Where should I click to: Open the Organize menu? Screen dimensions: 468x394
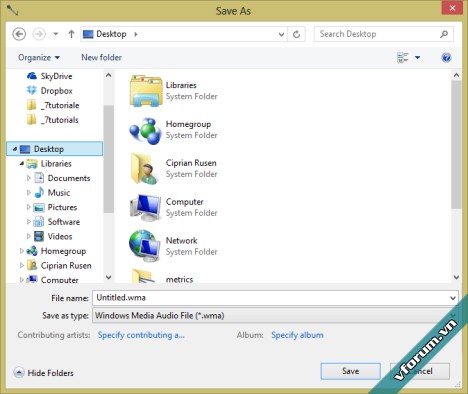(39, 58)
